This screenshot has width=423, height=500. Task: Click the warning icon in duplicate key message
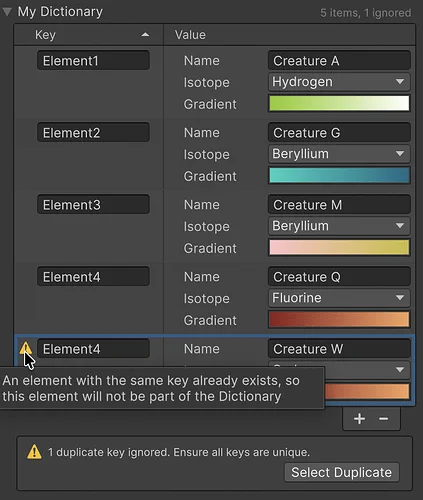(34, 452)
